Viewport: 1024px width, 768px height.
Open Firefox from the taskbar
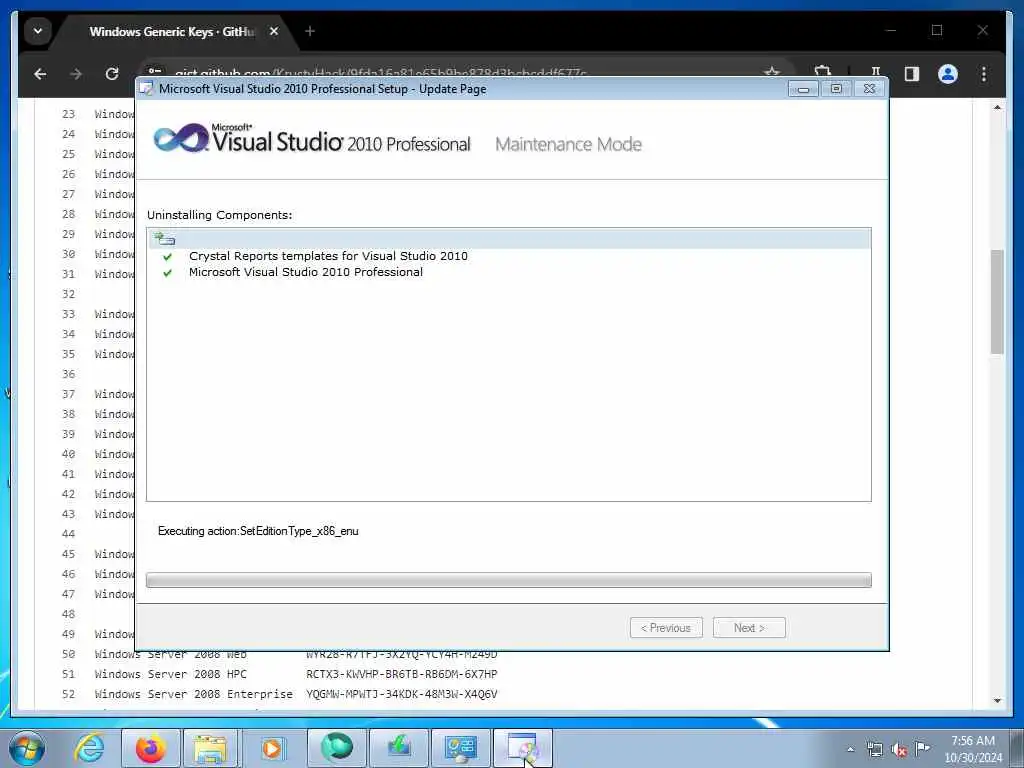pyautogui.click(x=150, y=748)
